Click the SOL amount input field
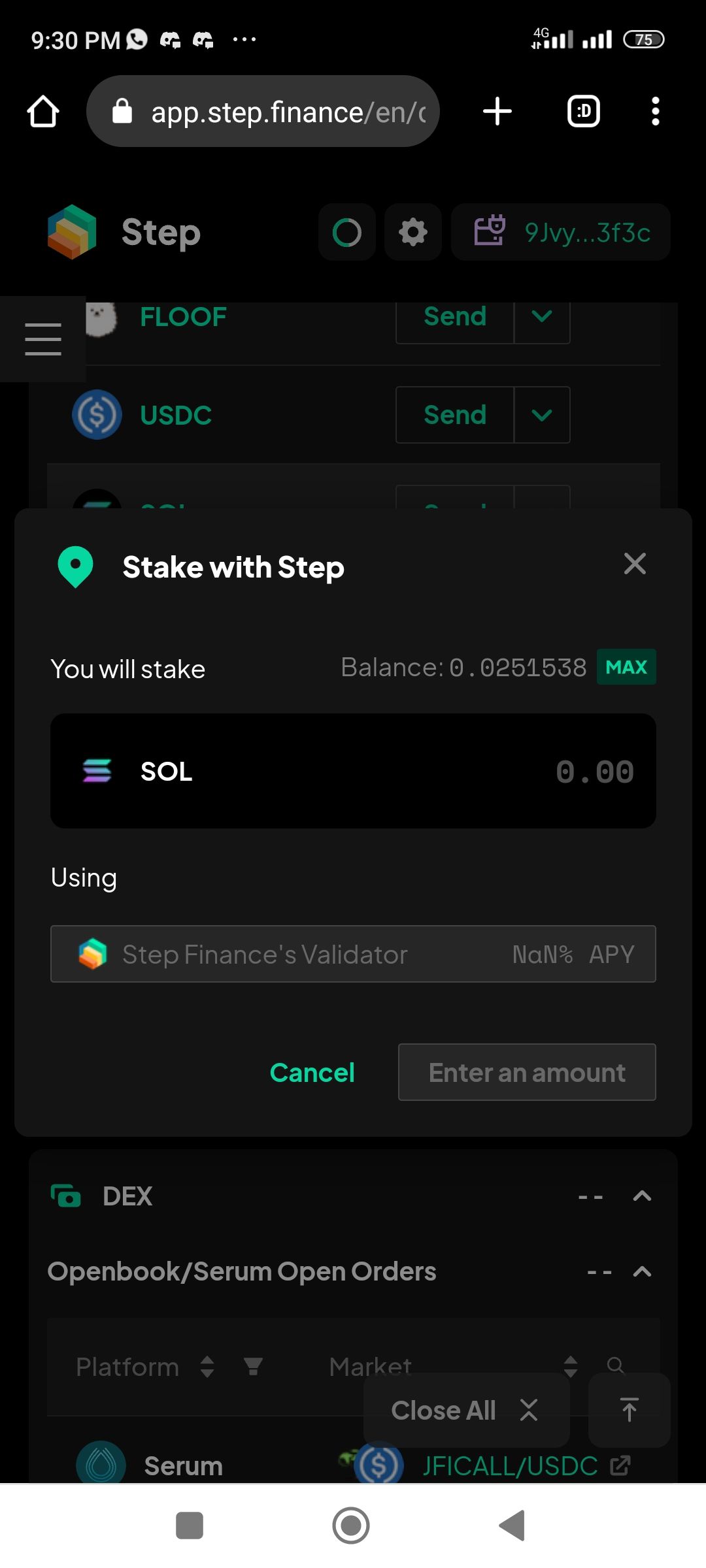 (x=353, y=771)
